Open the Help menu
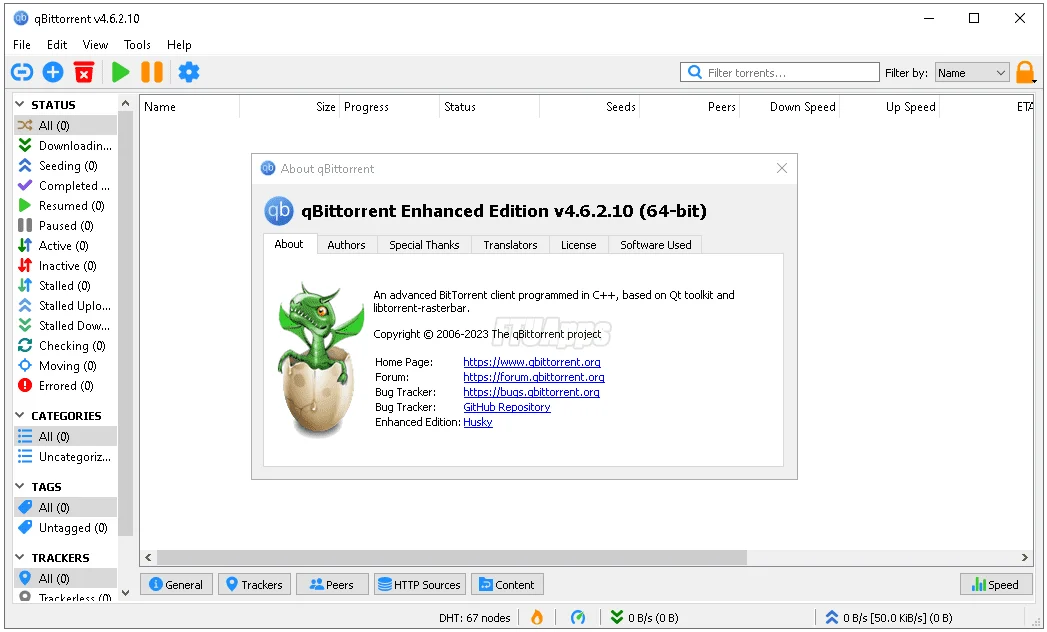 click(179, 45)
